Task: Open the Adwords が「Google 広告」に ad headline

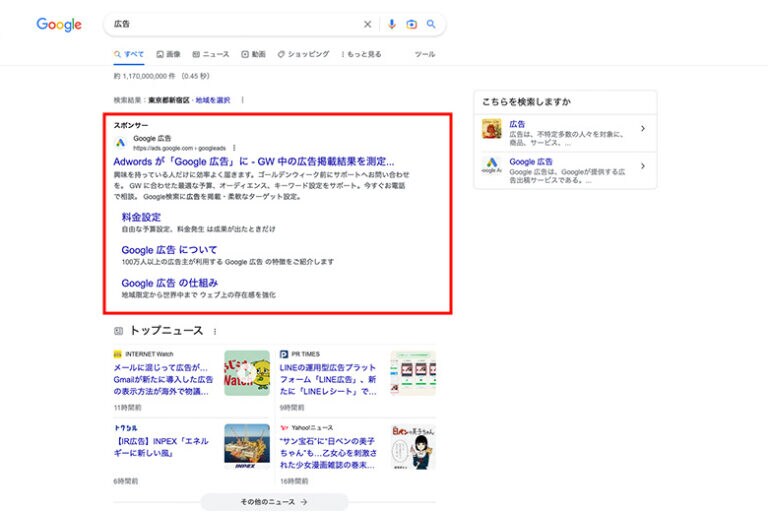Action: [x=254, y=161]
